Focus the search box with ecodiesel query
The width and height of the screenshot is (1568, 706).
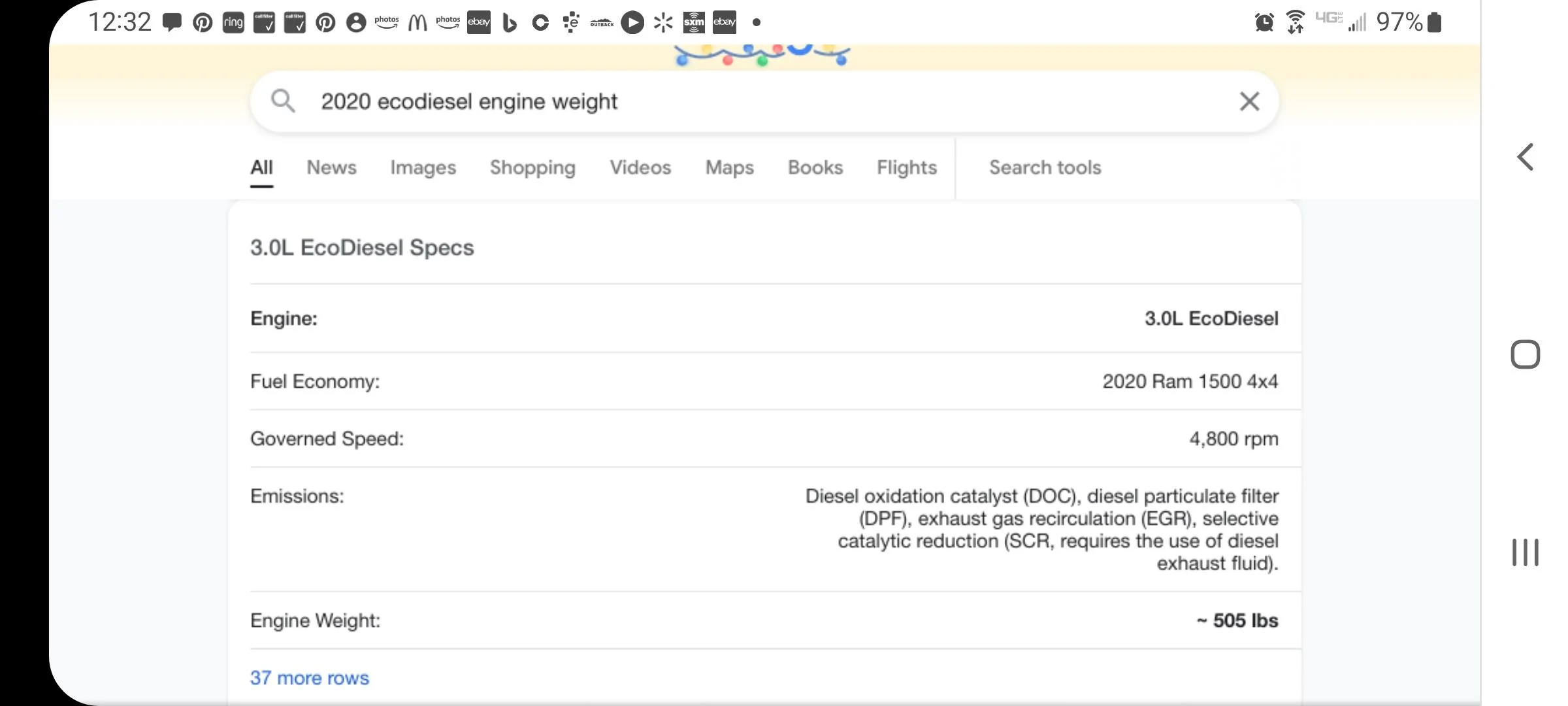click(x=764, y=101)
